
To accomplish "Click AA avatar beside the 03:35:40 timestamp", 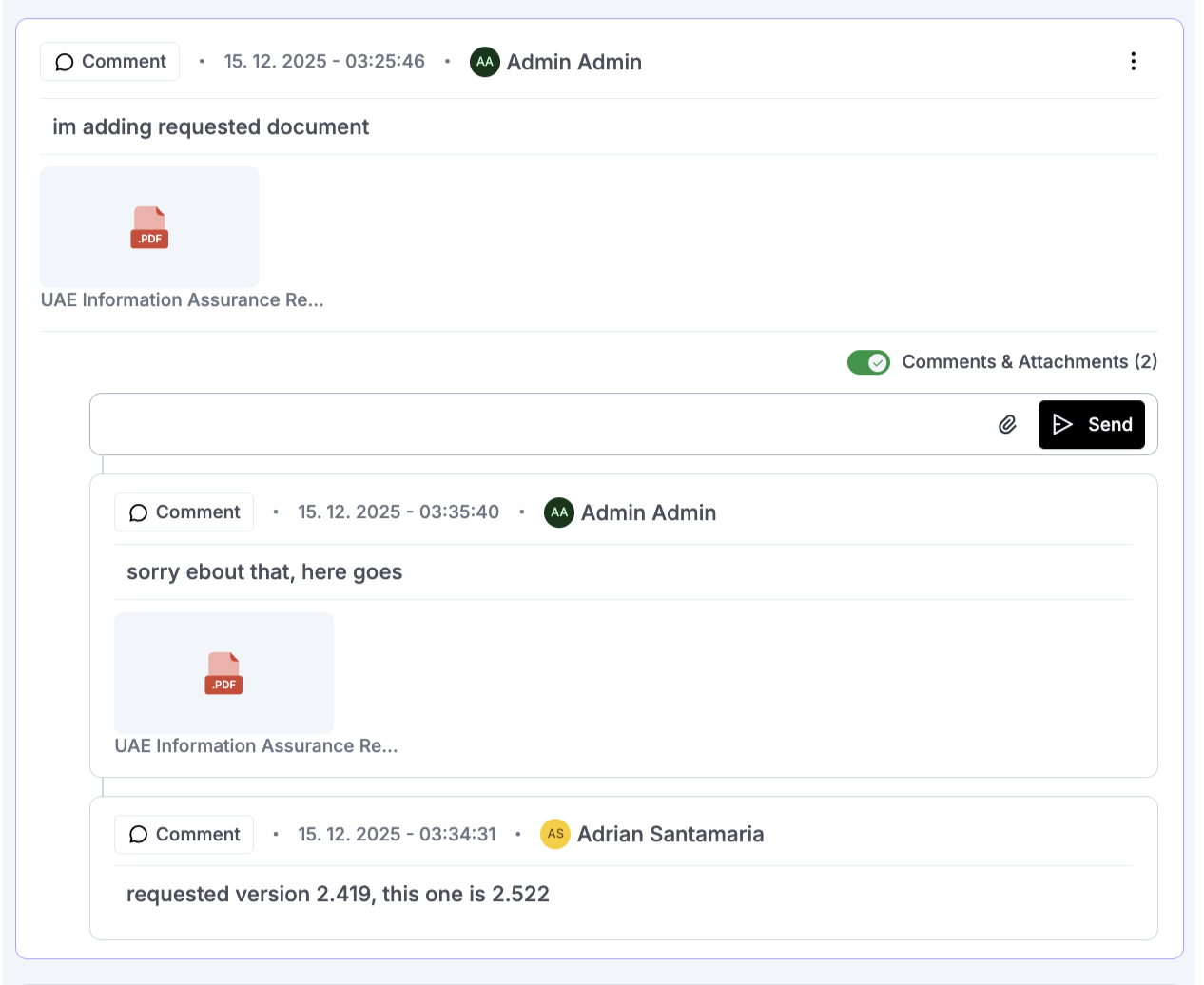I will pyautogui.click(x=559, y=512).
